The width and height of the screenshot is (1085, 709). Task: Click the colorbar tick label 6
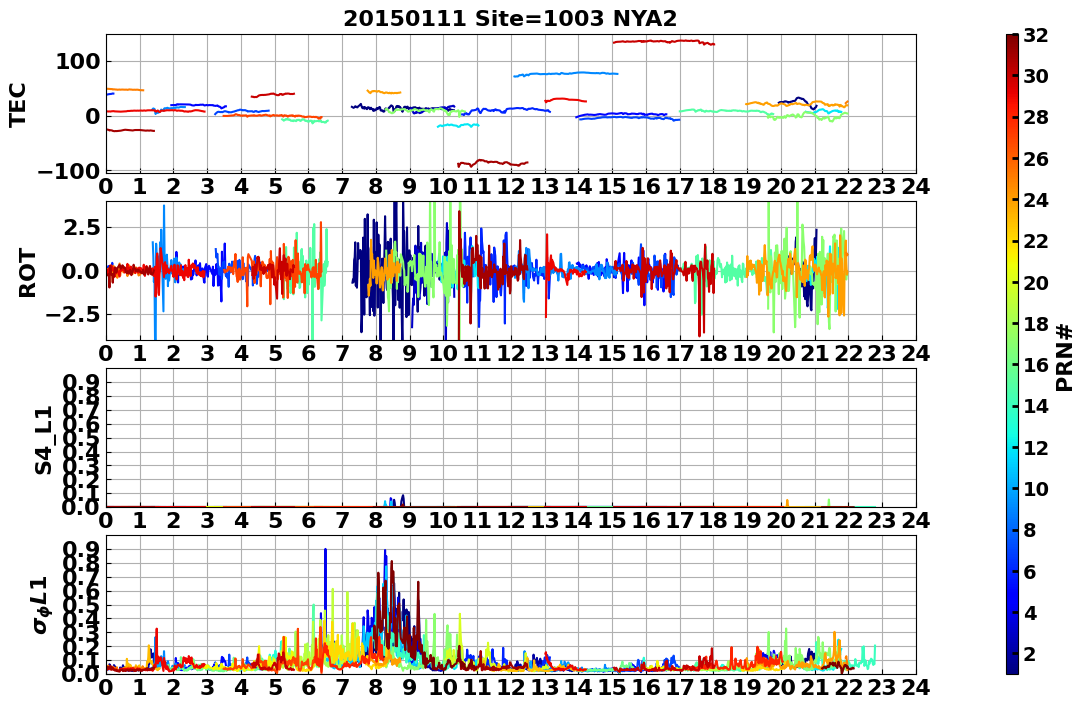[1029, 572]
